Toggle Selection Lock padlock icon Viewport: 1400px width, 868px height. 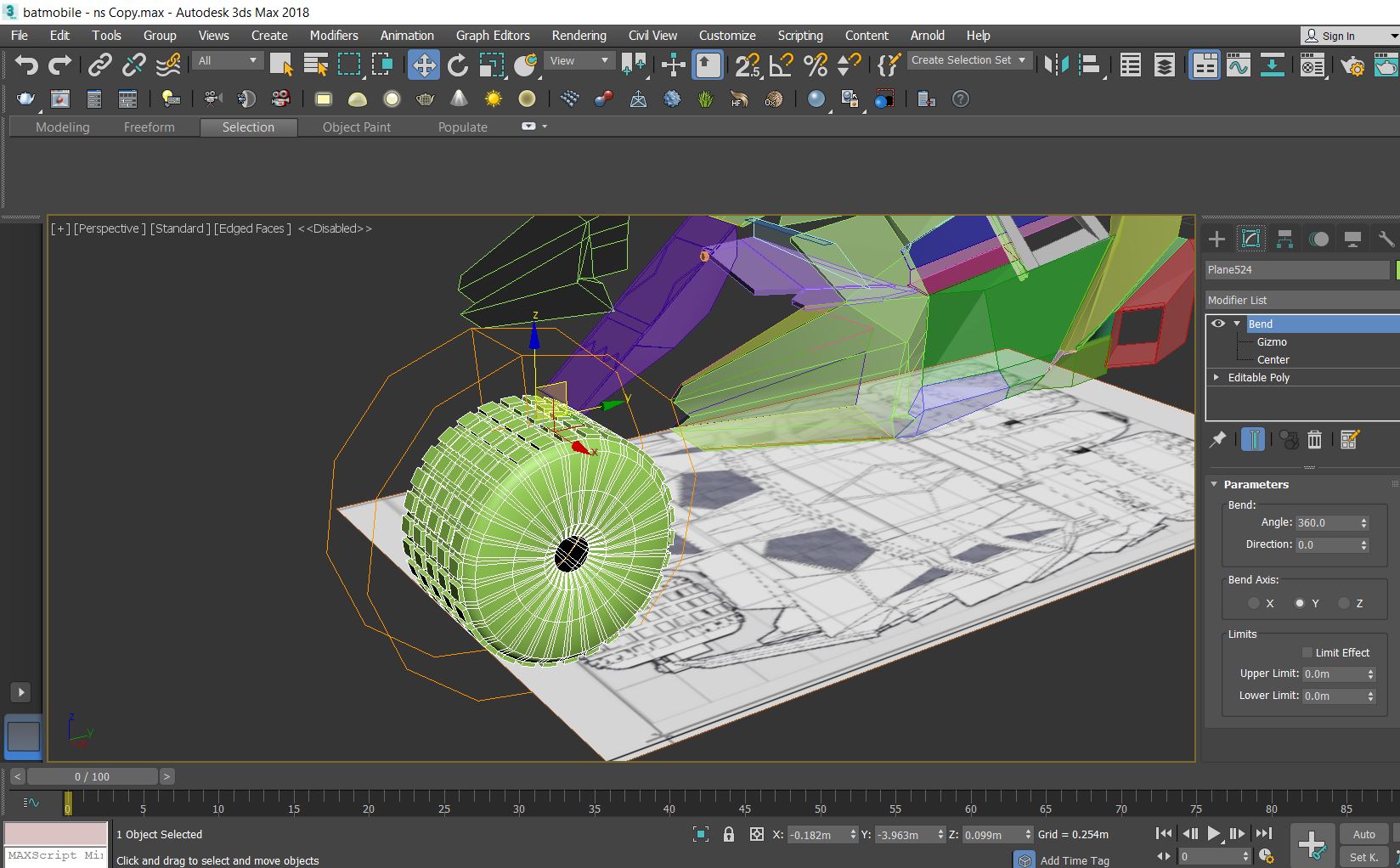(x=728, y=834)
